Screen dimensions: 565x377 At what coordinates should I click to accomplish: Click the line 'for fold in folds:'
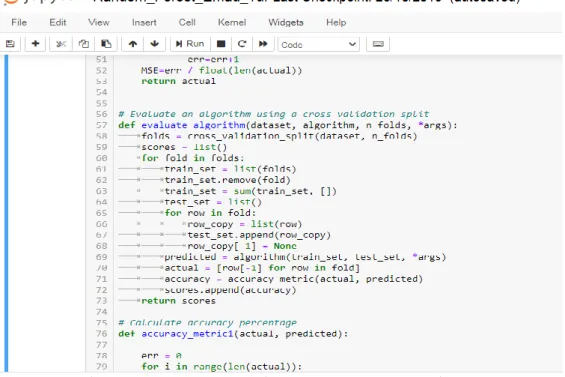193,158
